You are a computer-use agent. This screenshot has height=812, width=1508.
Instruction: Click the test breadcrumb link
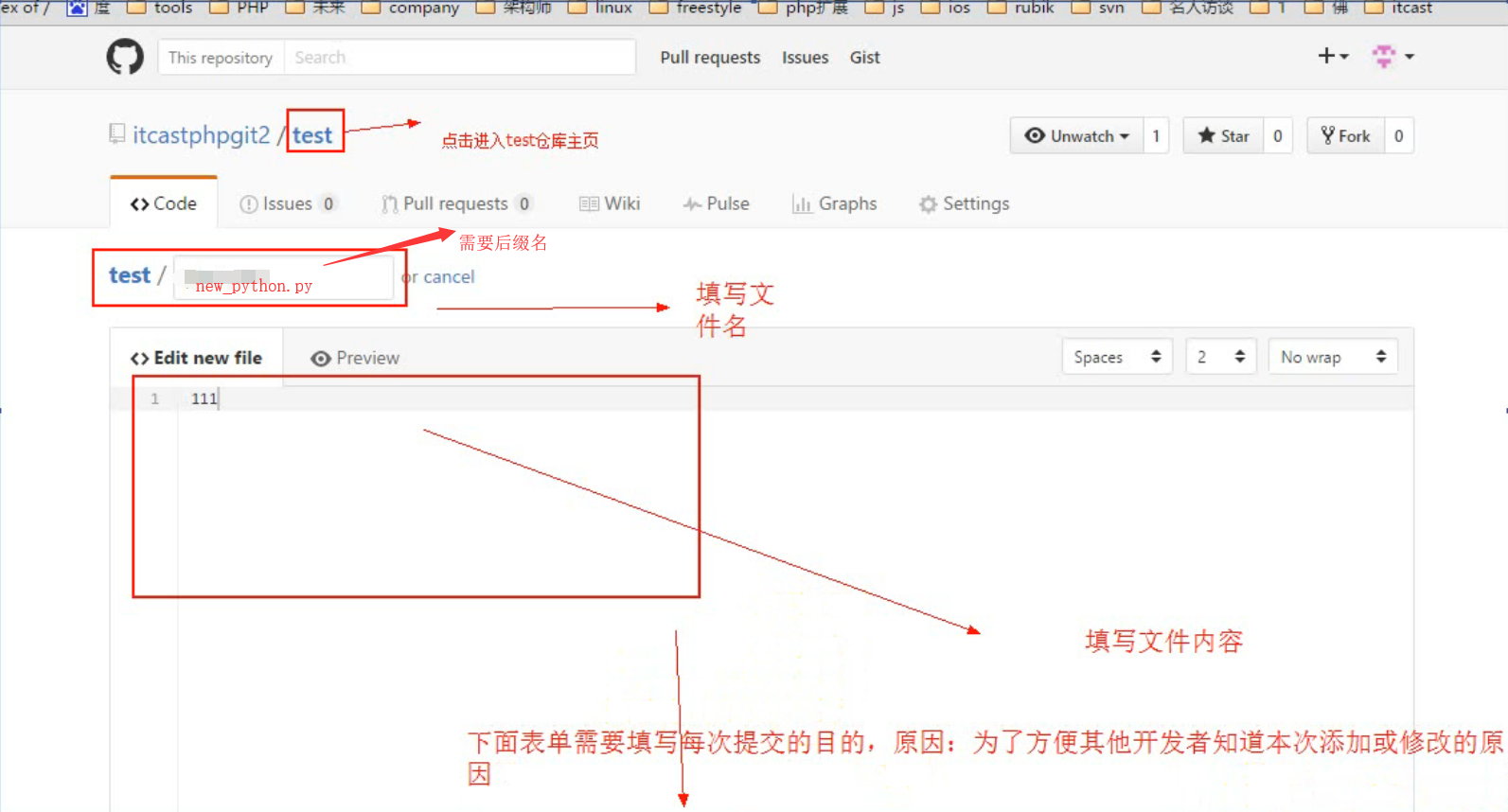coord(130,275)
